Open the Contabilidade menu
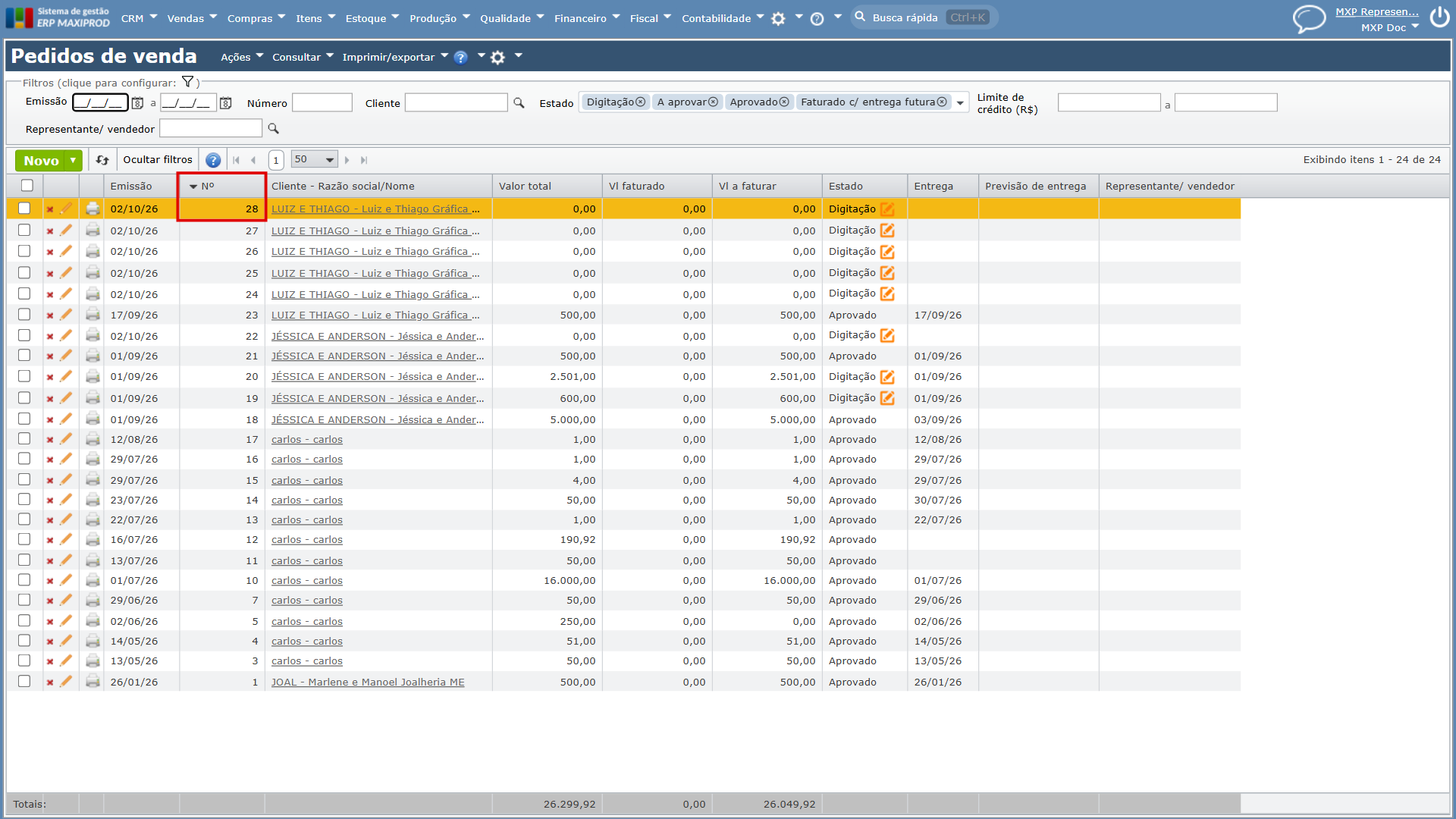 (x=723, y=18)
